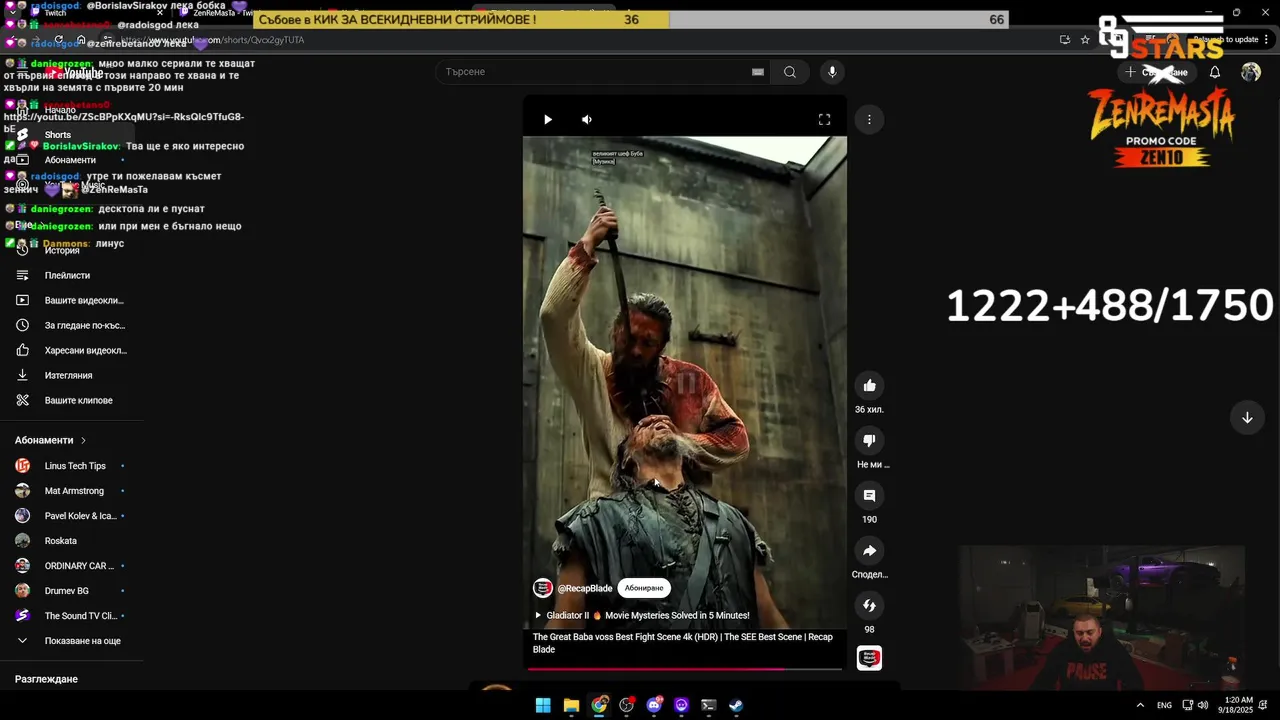Click the Разглеждане section heading
The width and height of the screenshot is (1280, 720).
pos(46,679)
